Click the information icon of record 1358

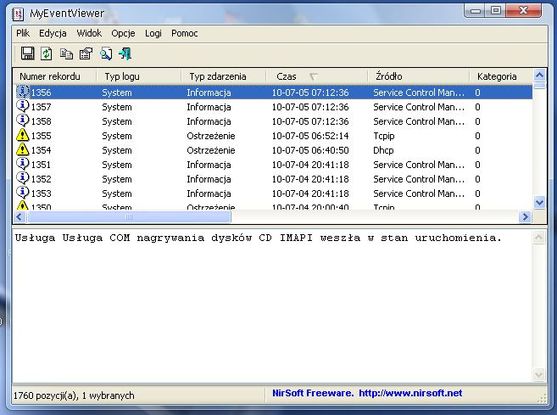tap(22, 121)
